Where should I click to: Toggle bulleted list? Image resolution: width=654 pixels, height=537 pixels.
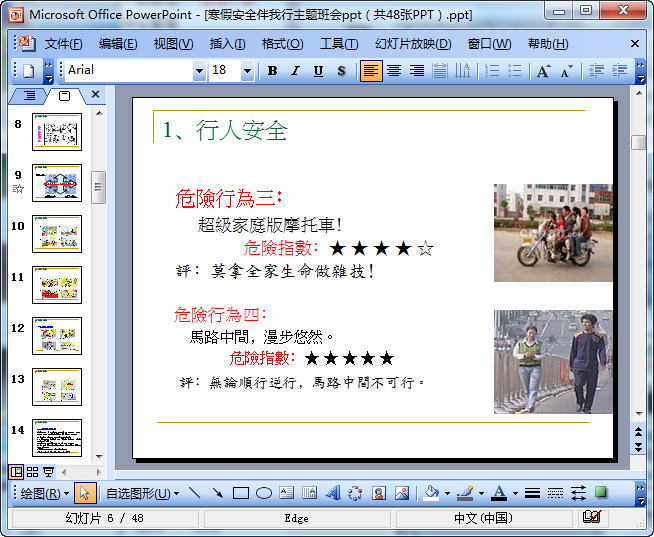click(x=515, y=71)
